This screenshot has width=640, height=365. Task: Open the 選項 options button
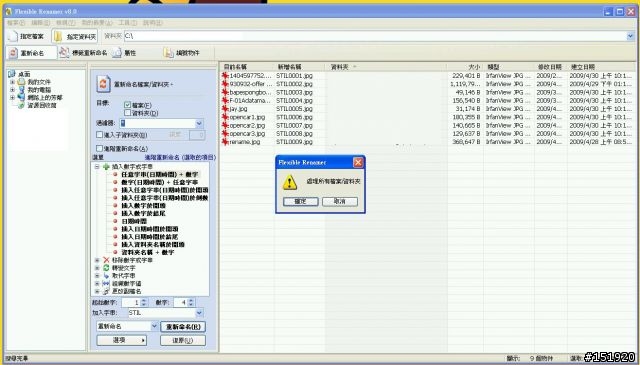tap(122, 340)
